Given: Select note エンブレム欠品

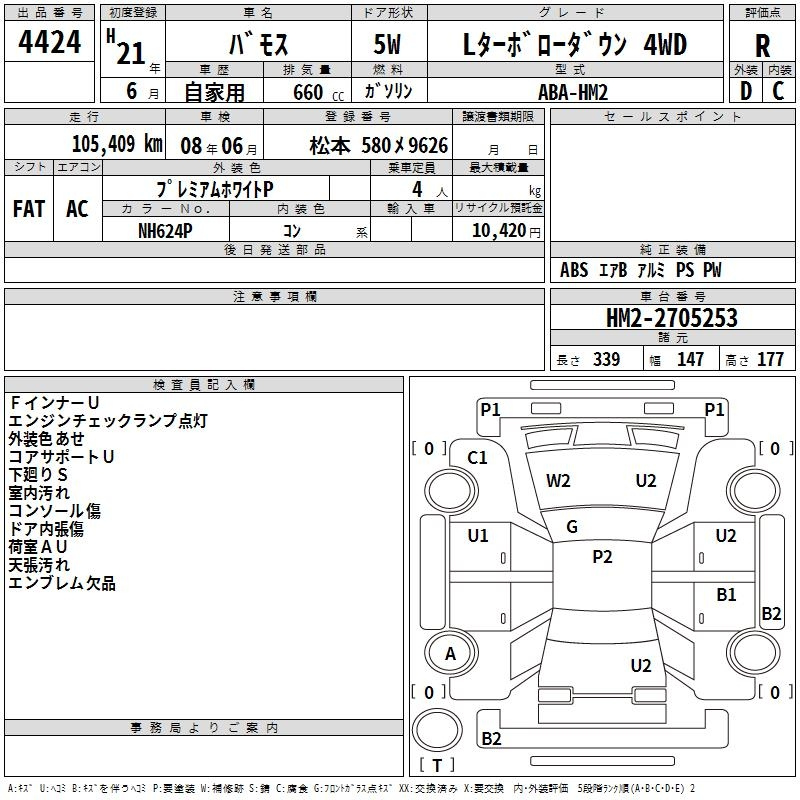Looking at the screenshot, I should (x=62, y=583).
